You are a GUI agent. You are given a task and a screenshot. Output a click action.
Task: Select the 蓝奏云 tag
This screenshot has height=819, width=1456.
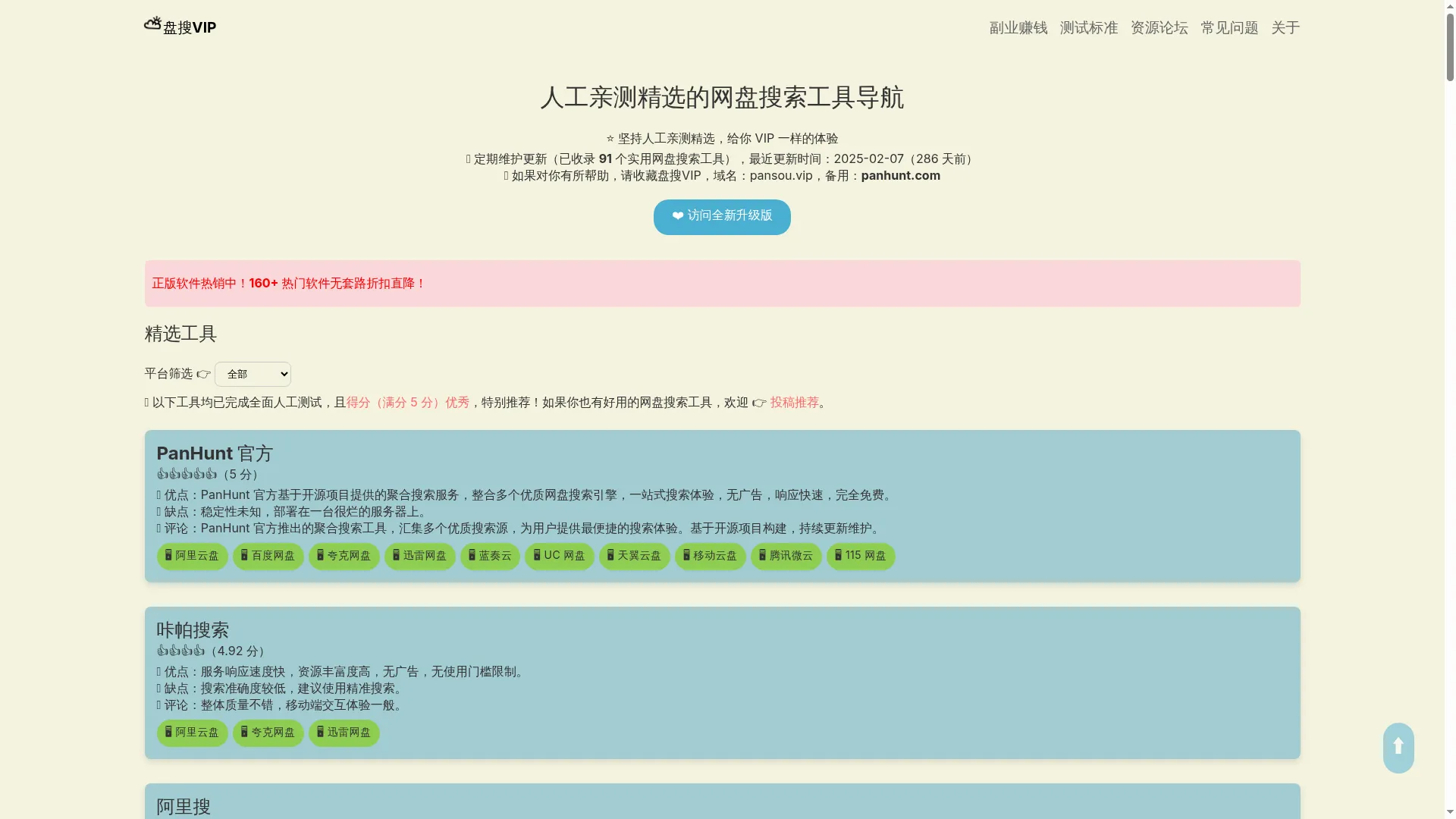[489, 556]
